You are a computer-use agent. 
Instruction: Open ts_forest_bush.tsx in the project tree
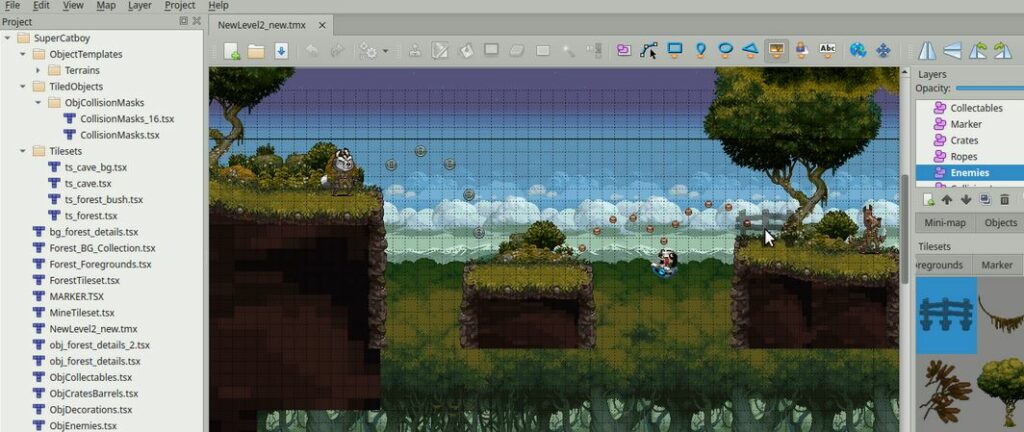103,200
